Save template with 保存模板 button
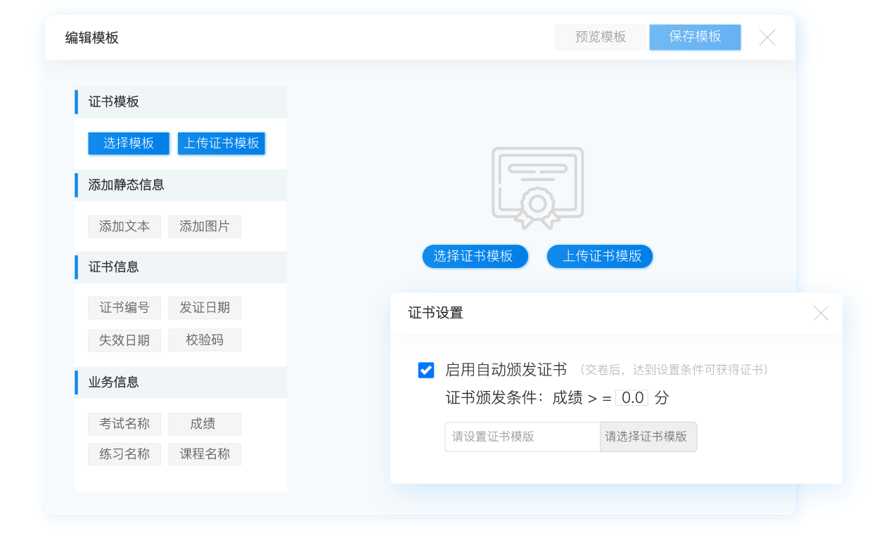 (x=695, y=37)
